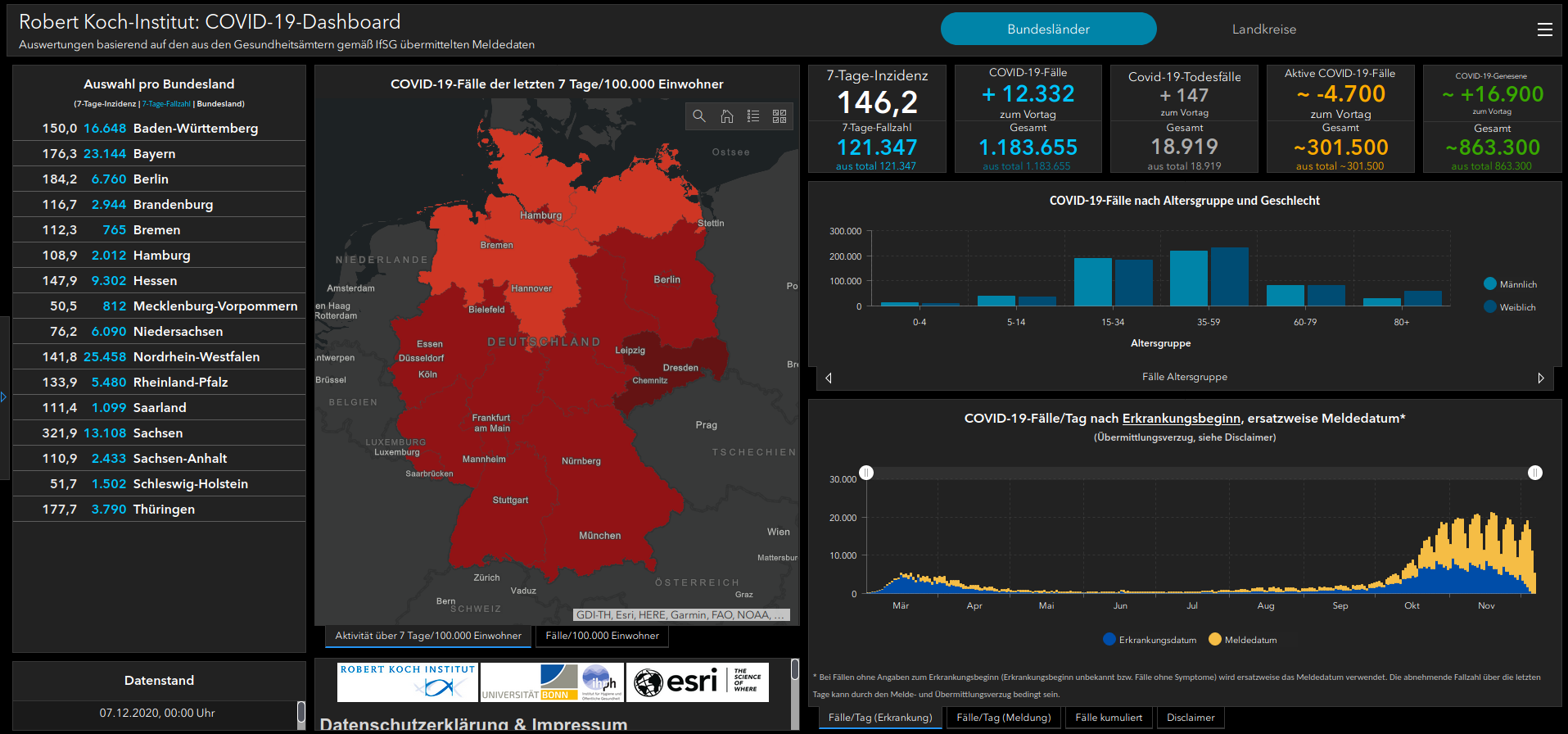Go to next chart with right arrow
1568x734 pixels.
[x=1540, y=378]
